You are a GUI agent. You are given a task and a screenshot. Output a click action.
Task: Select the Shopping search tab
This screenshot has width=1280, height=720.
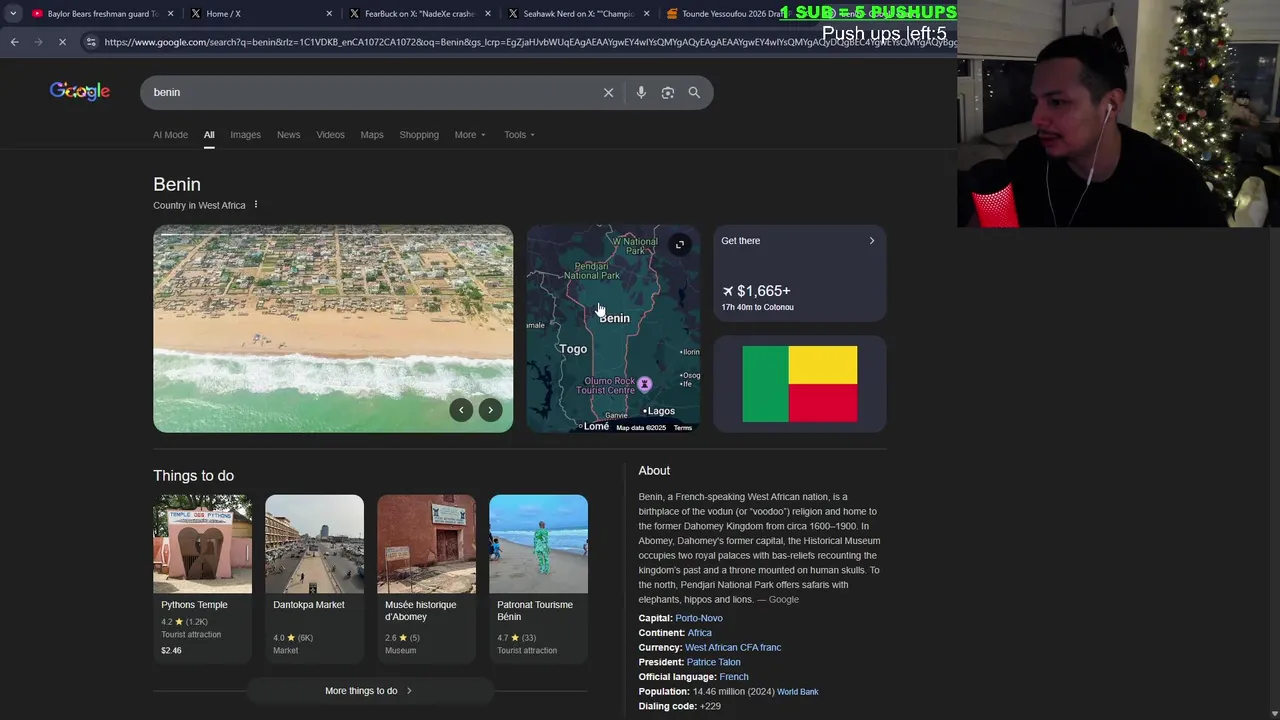(419, 135)
